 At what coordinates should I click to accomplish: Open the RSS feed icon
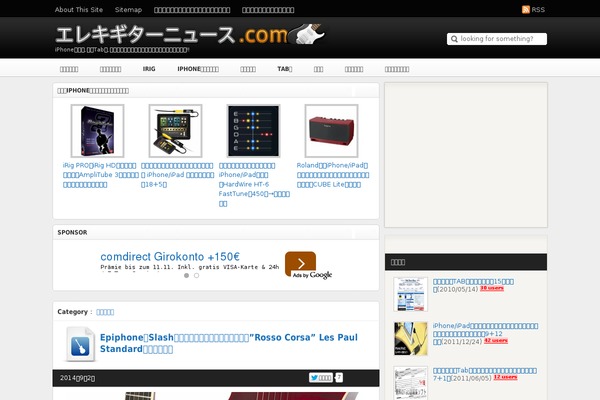pos(526,10)
